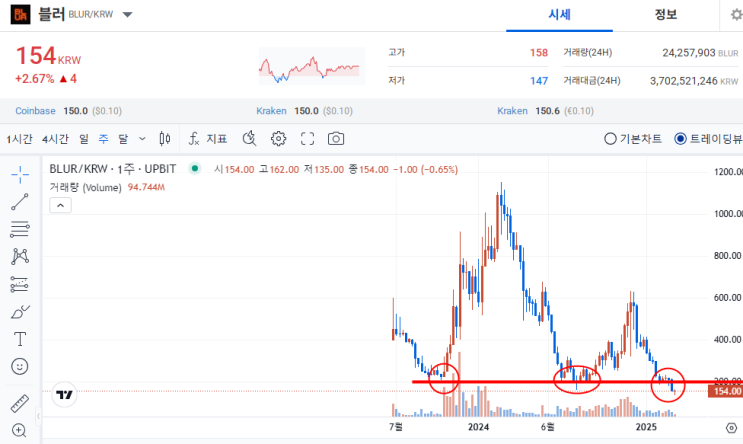Open chart settings gear in toolbar

tap(279, 139)
